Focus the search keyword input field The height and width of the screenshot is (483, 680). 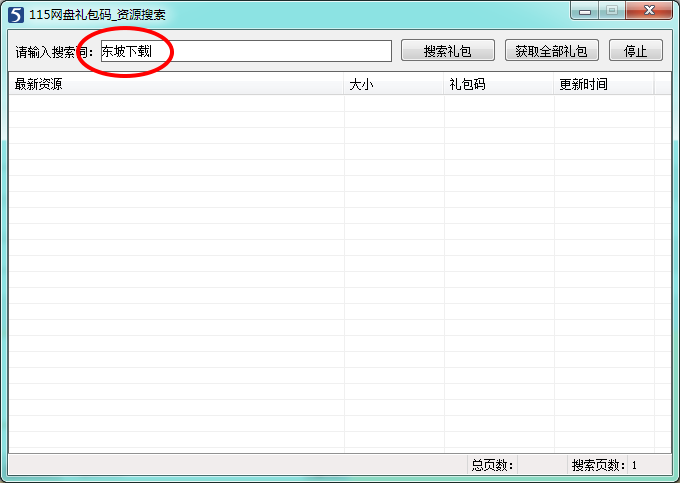[246, 51]
